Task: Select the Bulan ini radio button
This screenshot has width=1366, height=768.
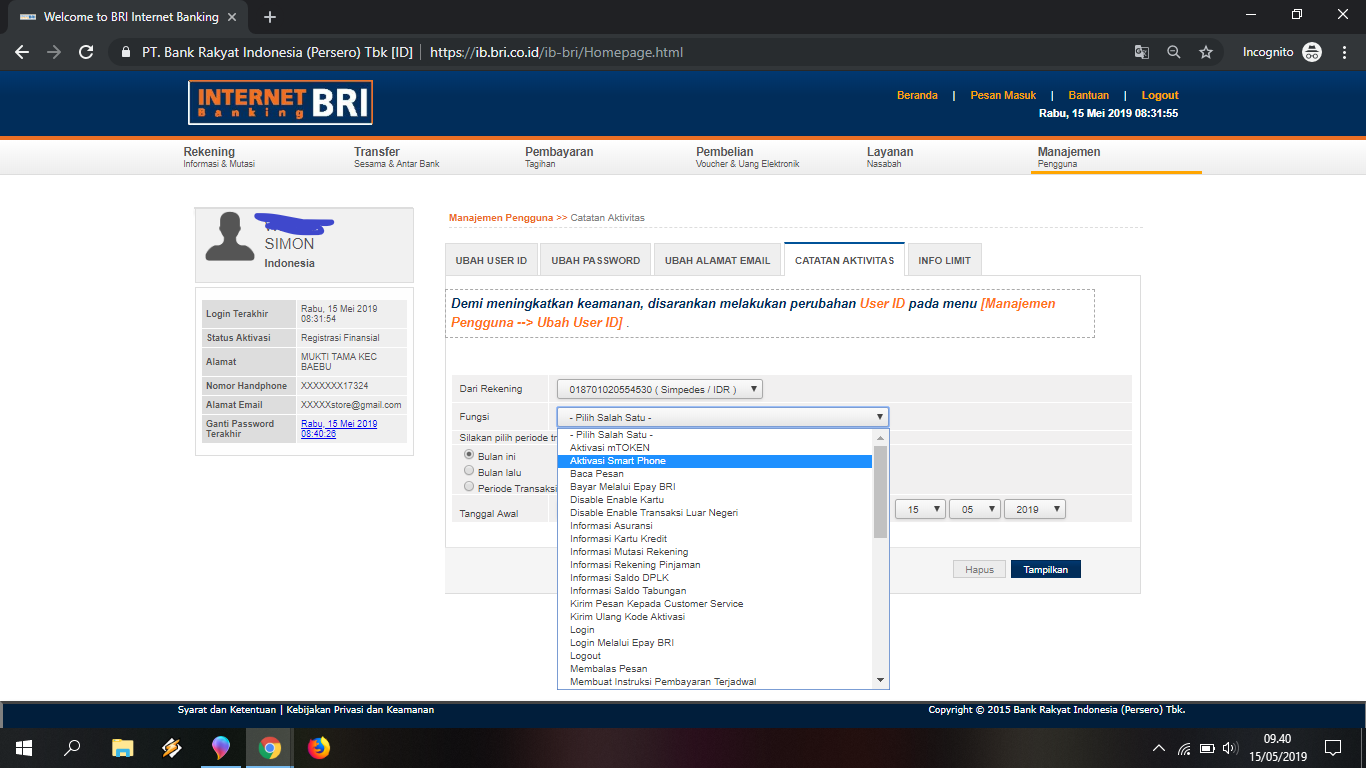Action: tap(469, 454)
